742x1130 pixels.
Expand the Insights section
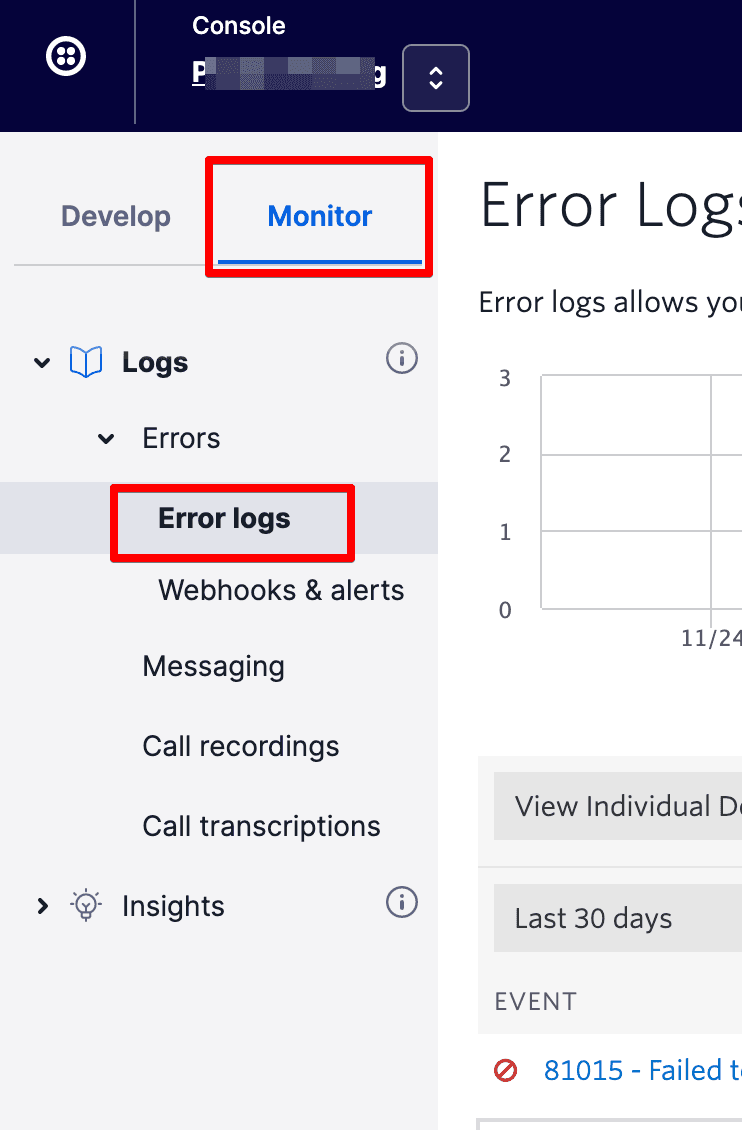tap(42, 906)
